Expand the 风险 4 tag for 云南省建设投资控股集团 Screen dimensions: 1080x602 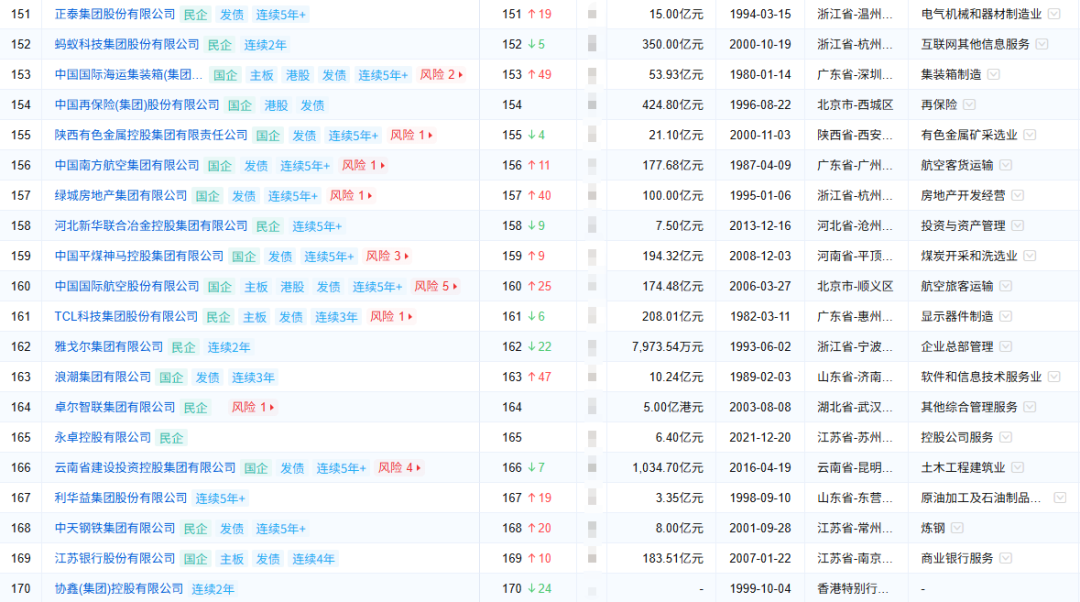click(x=399, y=468)
